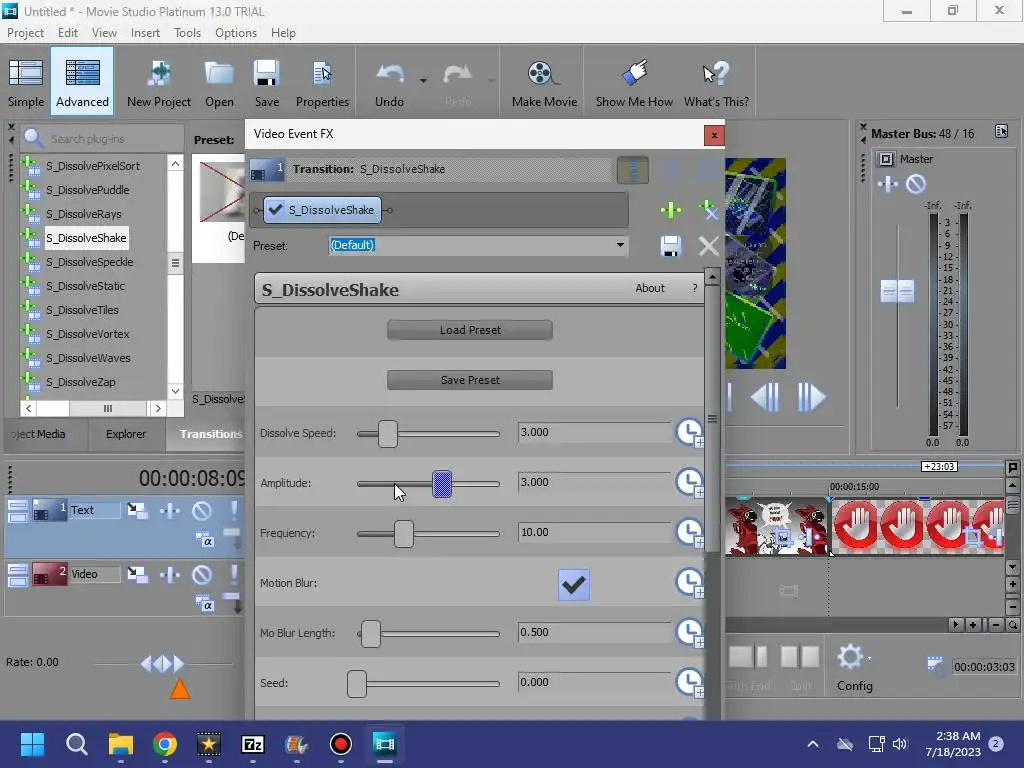The width and height of the screenshot is (1024, 768).
Task: Click the remove plug-in icon
Action: (709, 210)
